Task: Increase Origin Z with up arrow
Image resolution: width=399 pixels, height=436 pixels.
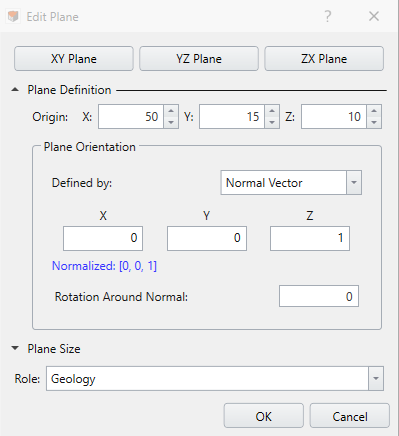Action: 374,111
